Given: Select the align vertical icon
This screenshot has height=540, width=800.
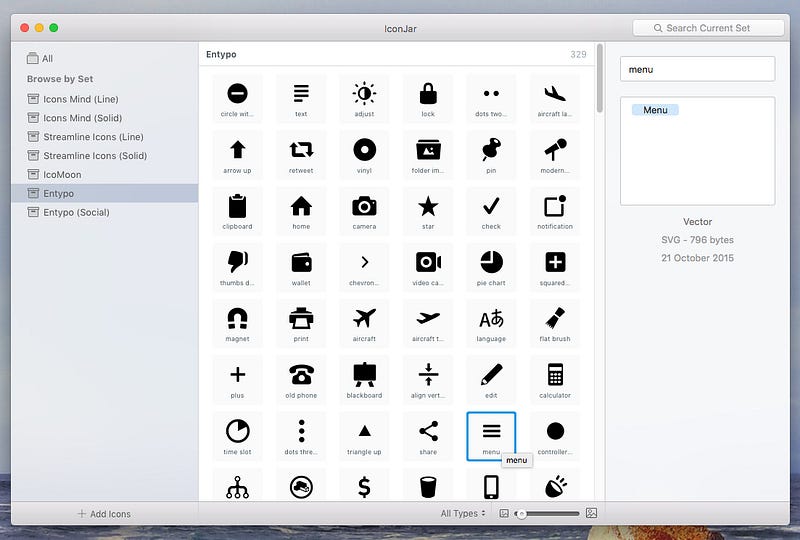Looking at the screenshot, I should [x=428, y=380].
